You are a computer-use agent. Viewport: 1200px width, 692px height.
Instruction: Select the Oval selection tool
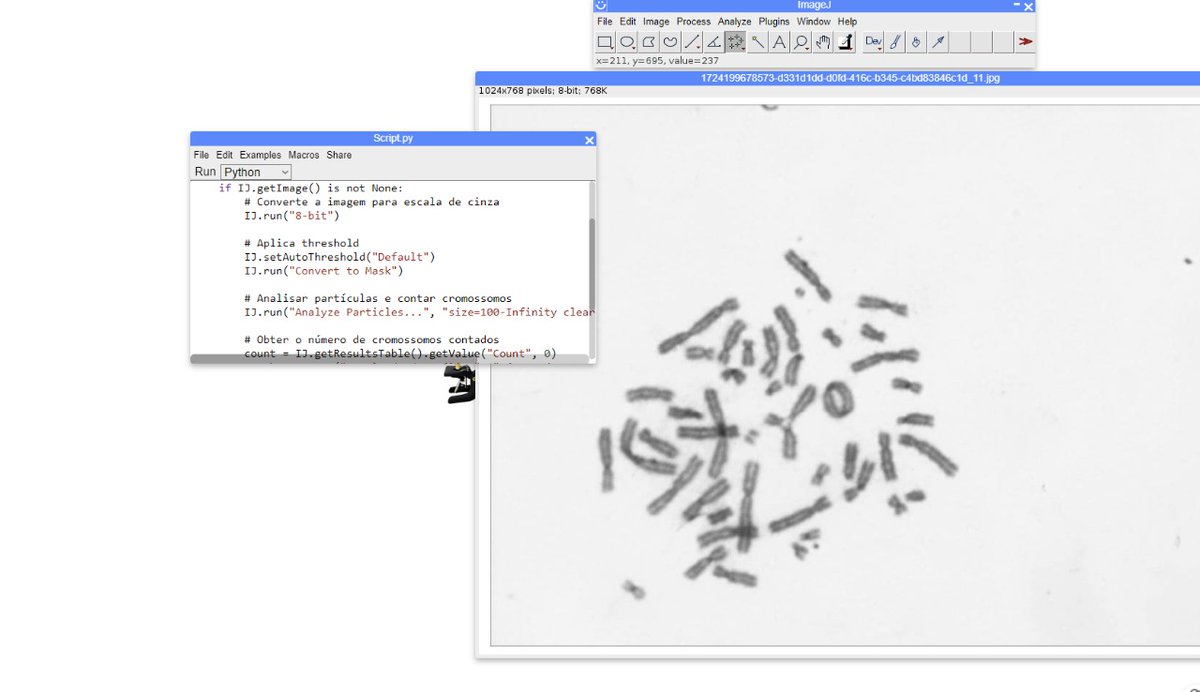627,42
